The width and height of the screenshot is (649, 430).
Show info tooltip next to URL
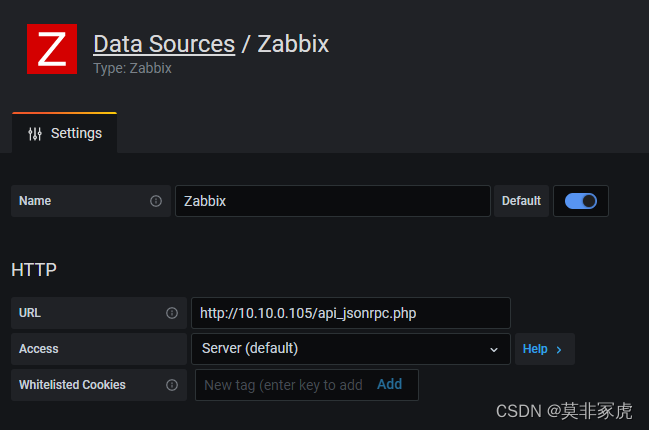click(172, 313)
